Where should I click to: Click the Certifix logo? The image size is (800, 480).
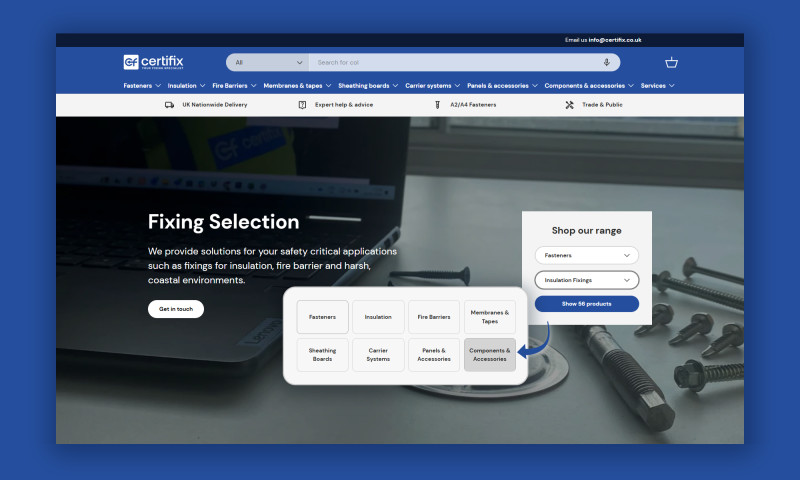(x=153, y=62)
